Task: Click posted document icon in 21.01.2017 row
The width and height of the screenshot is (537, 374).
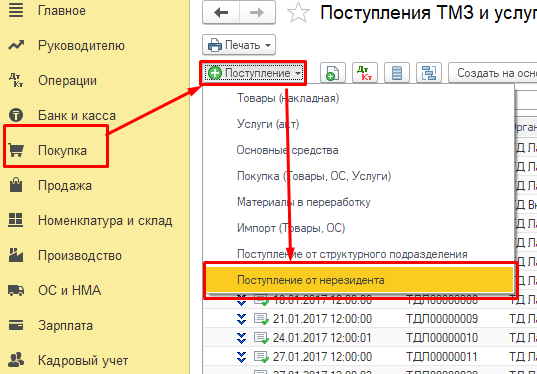Action: point(261,319)
